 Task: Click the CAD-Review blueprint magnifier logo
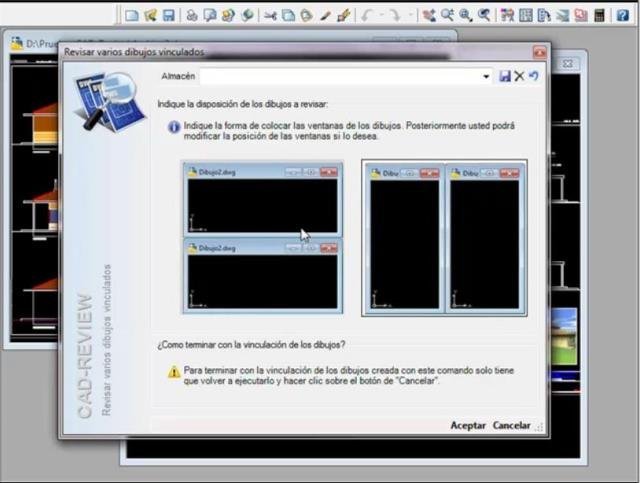109,101
